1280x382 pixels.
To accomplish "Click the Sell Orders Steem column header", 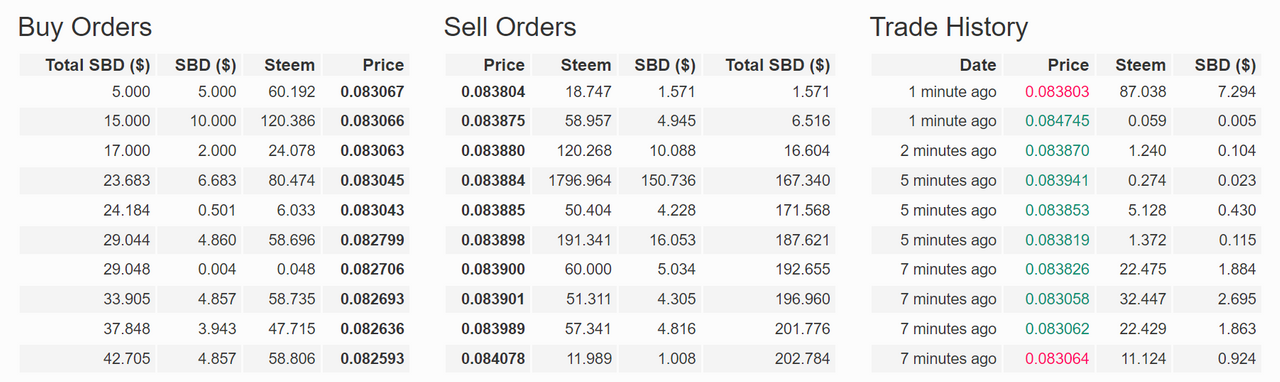I will point(586,65).
